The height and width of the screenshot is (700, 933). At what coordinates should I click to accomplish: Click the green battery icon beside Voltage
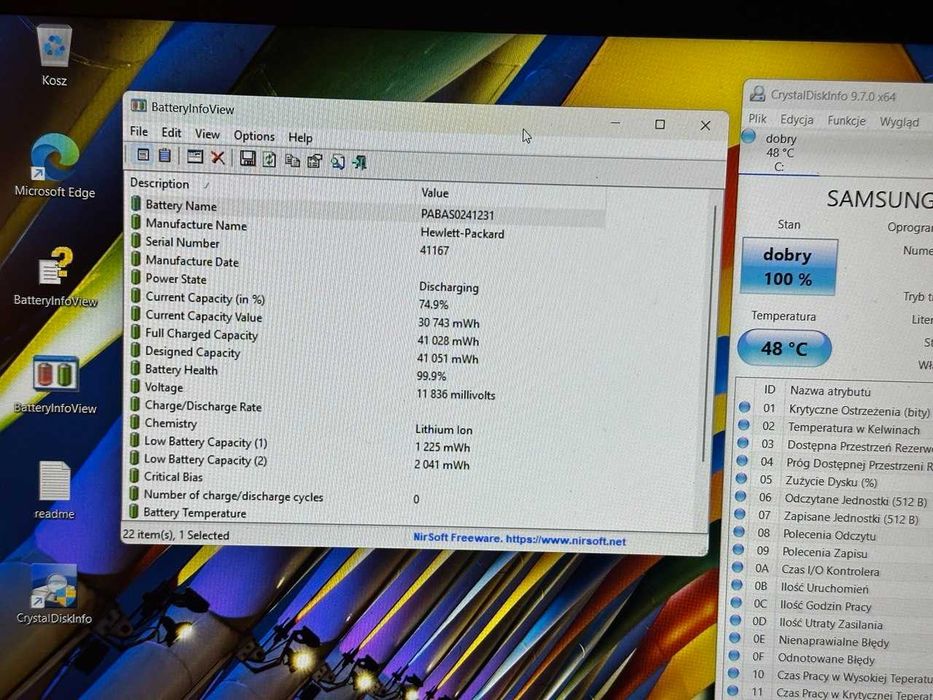click(135, 386)
